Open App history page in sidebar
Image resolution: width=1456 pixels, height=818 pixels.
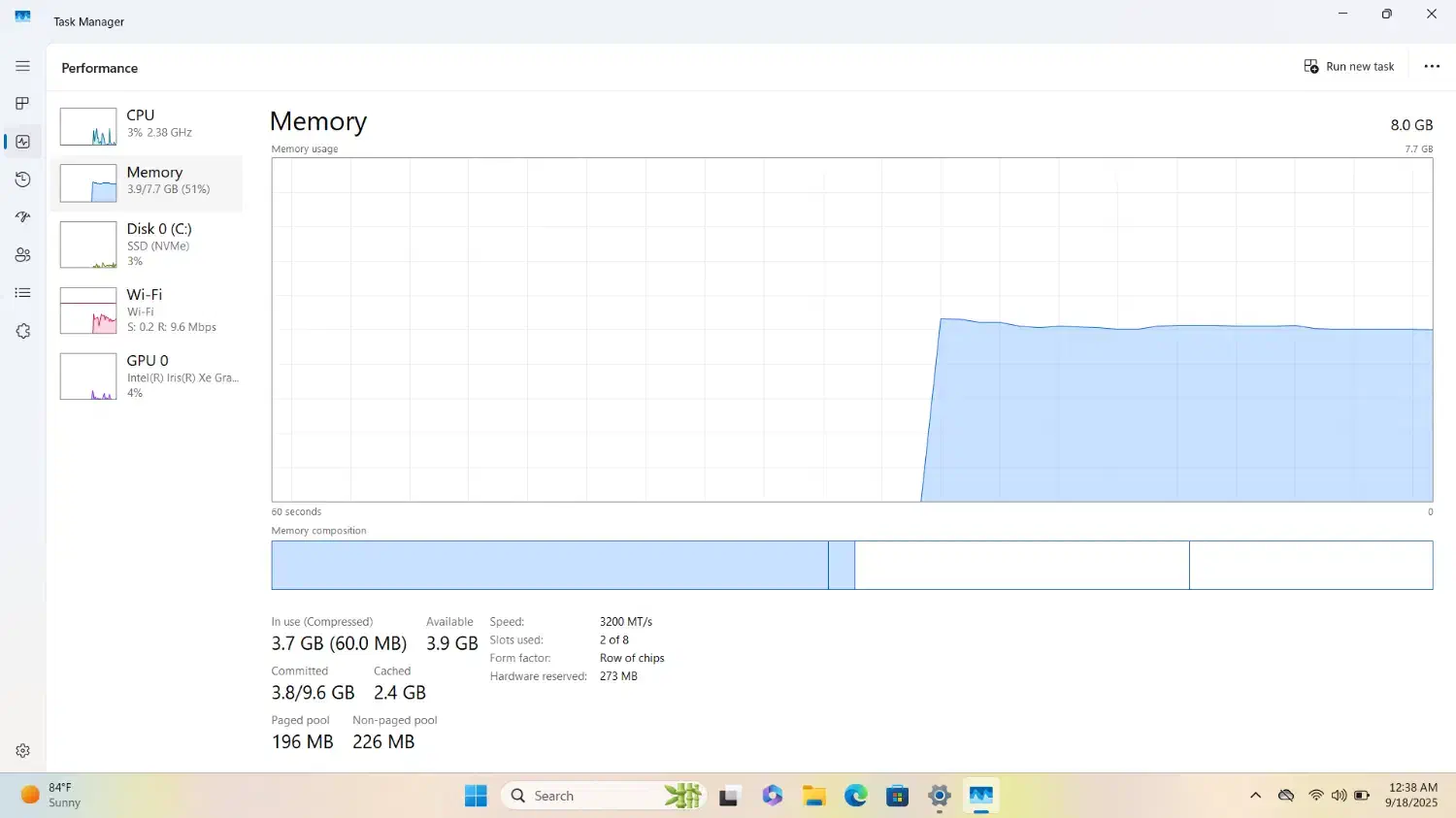22,180
